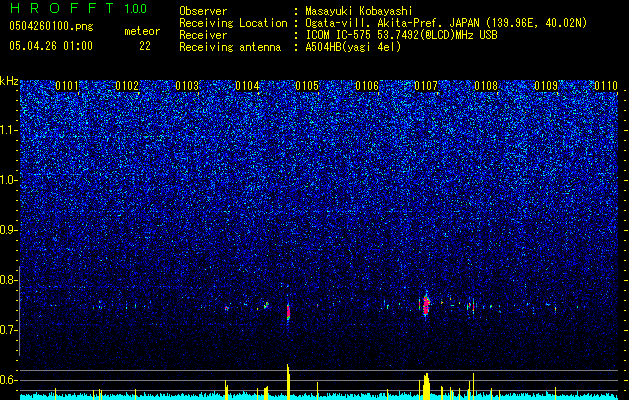Click the 0107 time marker
Image resolution: width=629 pixels, height=400 pixels.
(x=426, y=86)
